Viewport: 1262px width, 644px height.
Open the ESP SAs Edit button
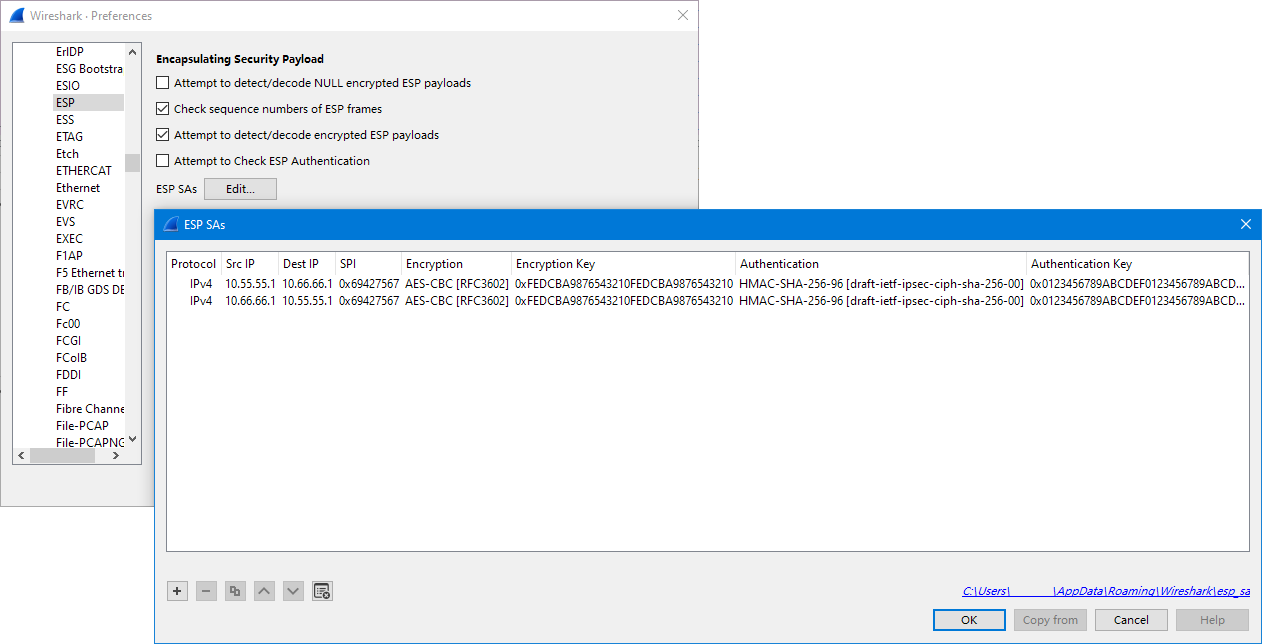click(x=240, y=189)
